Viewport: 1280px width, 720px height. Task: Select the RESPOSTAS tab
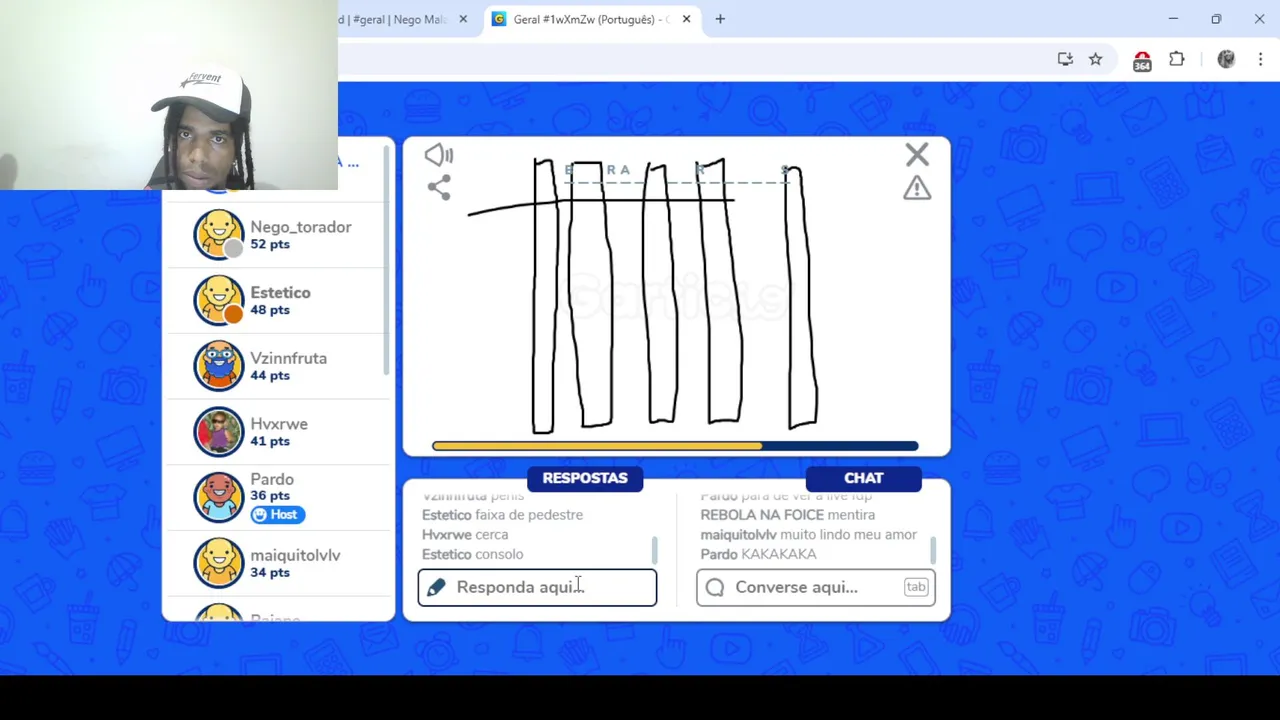click(585, 478)
